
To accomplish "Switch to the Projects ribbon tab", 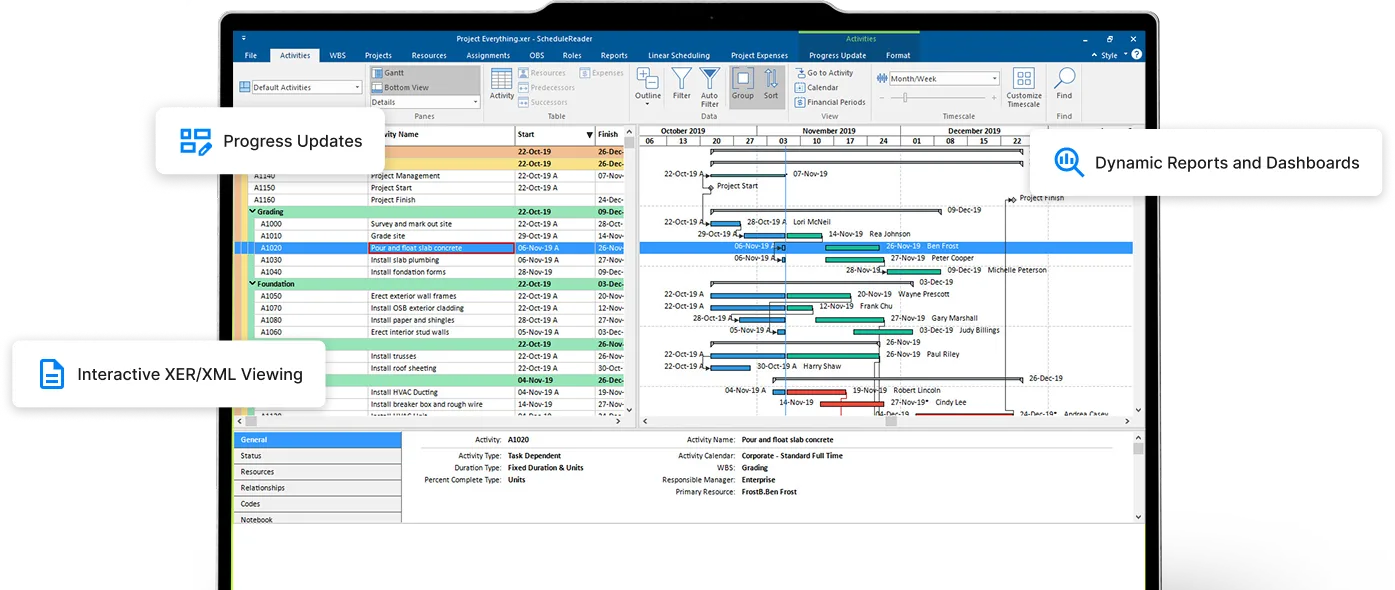I will pyautogui.click(x=378, y=55).
